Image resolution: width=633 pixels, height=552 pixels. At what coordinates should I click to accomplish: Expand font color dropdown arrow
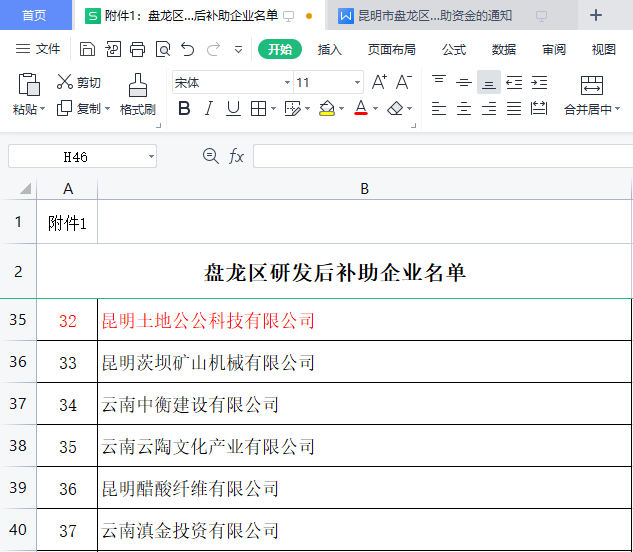click(375, 109)
